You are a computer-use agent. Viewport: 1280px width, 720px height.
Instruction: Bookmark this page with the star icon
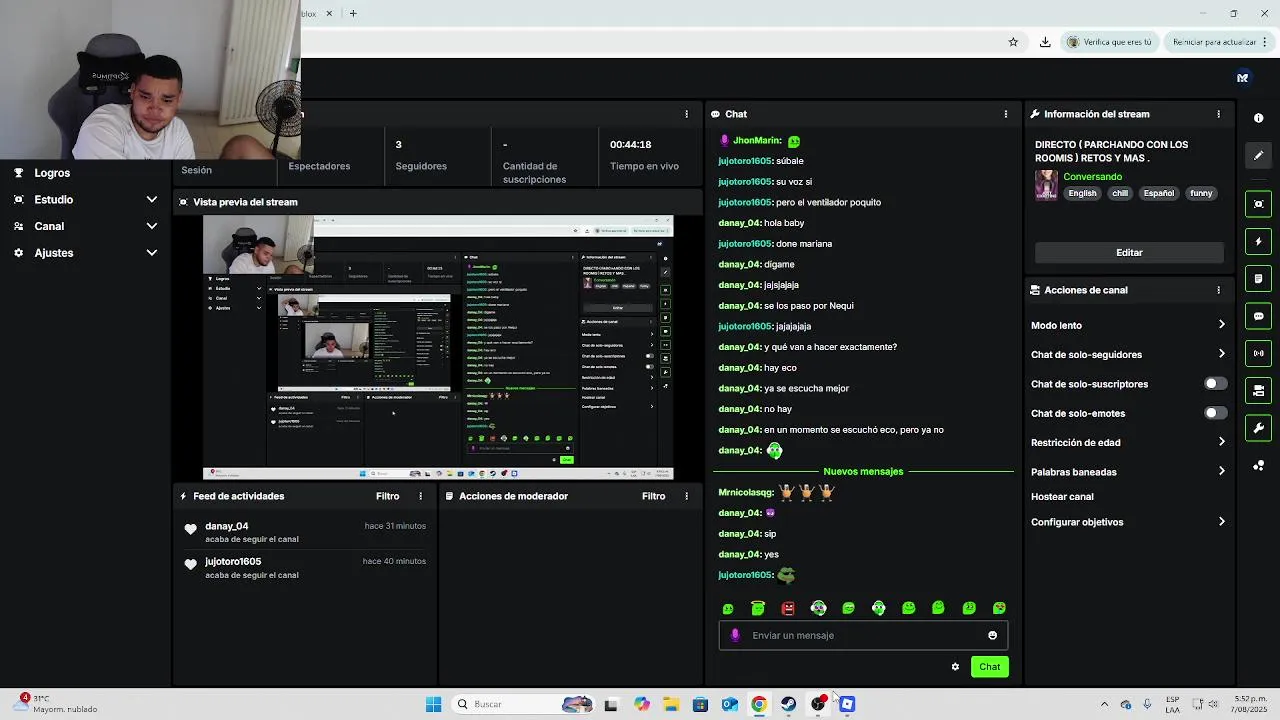(1013, 42)
